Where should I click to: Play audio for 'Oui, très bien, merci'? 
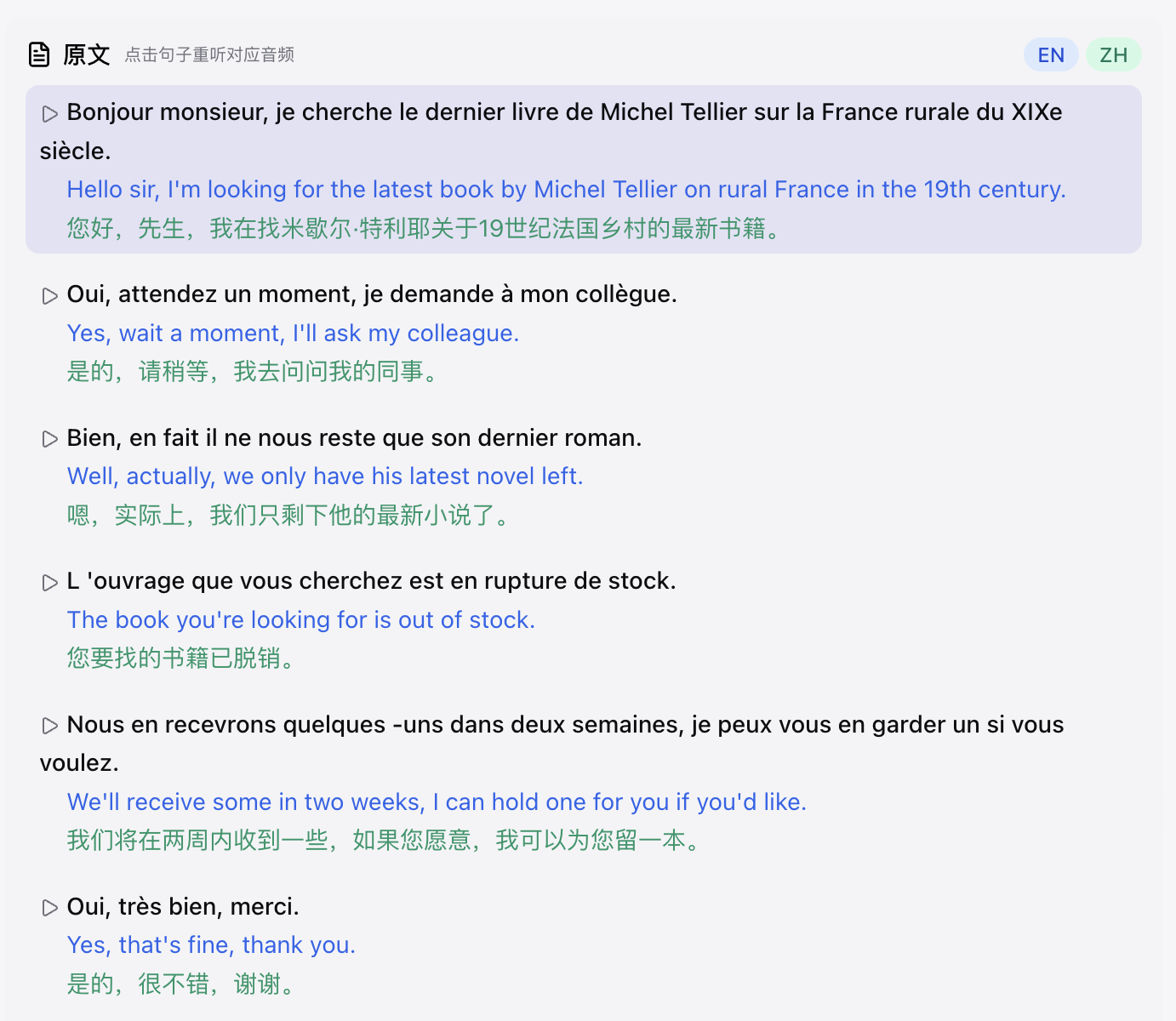click(x=50, y=908)
